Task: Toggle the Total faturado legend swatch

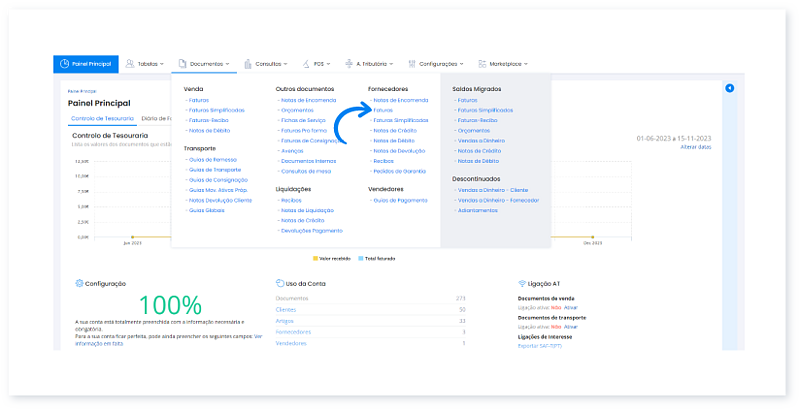Action: (x=361, y=258)
